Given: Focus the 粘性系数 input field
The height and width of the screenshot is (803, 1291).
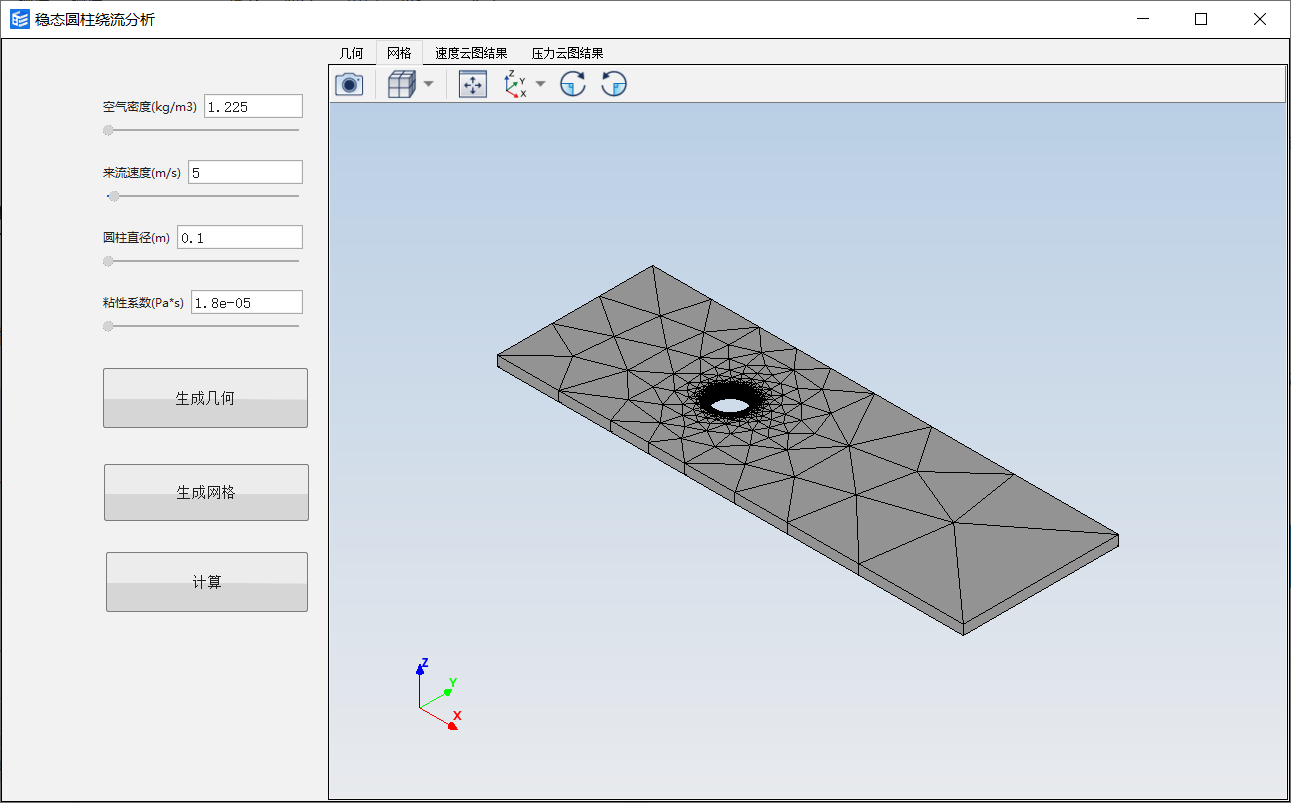Looking at the screenshot, I should 246,302.
